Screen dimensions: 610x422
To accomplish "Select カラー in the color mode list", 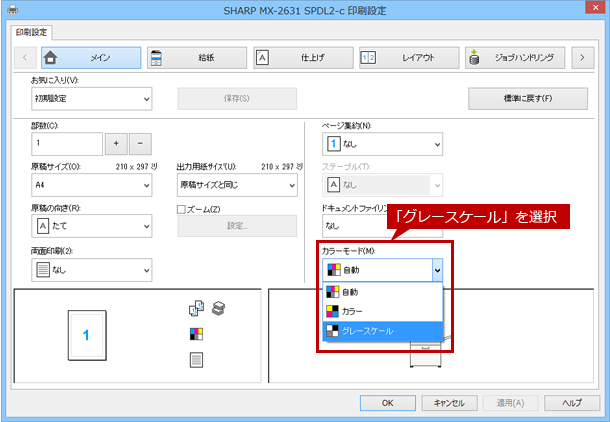I will [x=382, y=311].
